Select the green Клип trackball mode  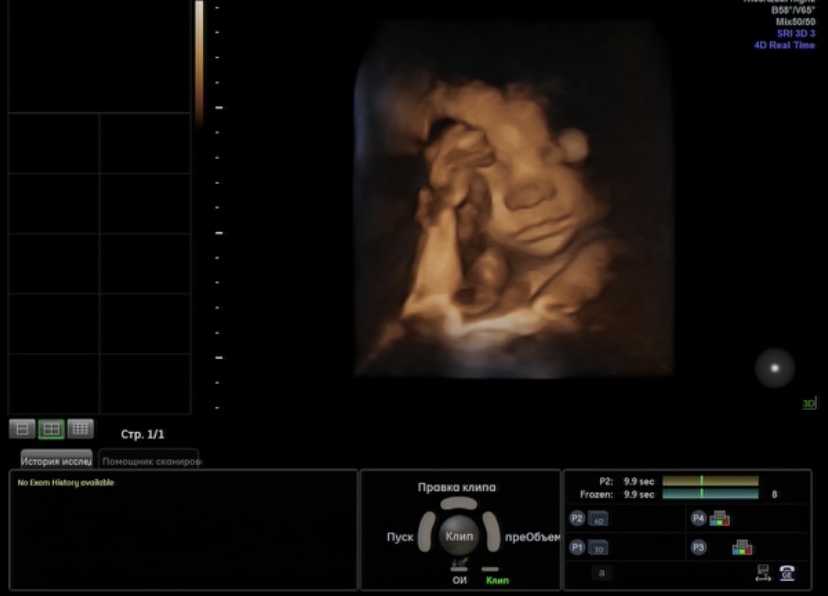coord(497,580)
